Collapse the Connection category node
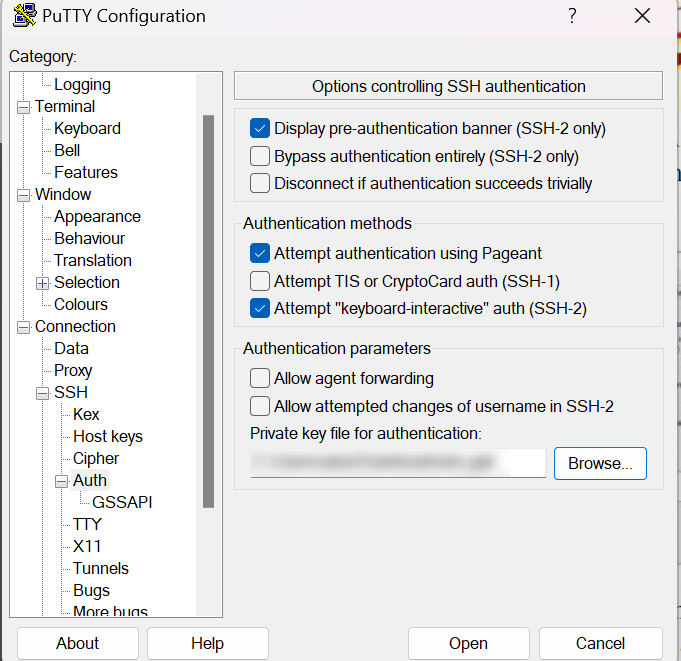The height and width of the screenshot is (661, 681). 23,327
